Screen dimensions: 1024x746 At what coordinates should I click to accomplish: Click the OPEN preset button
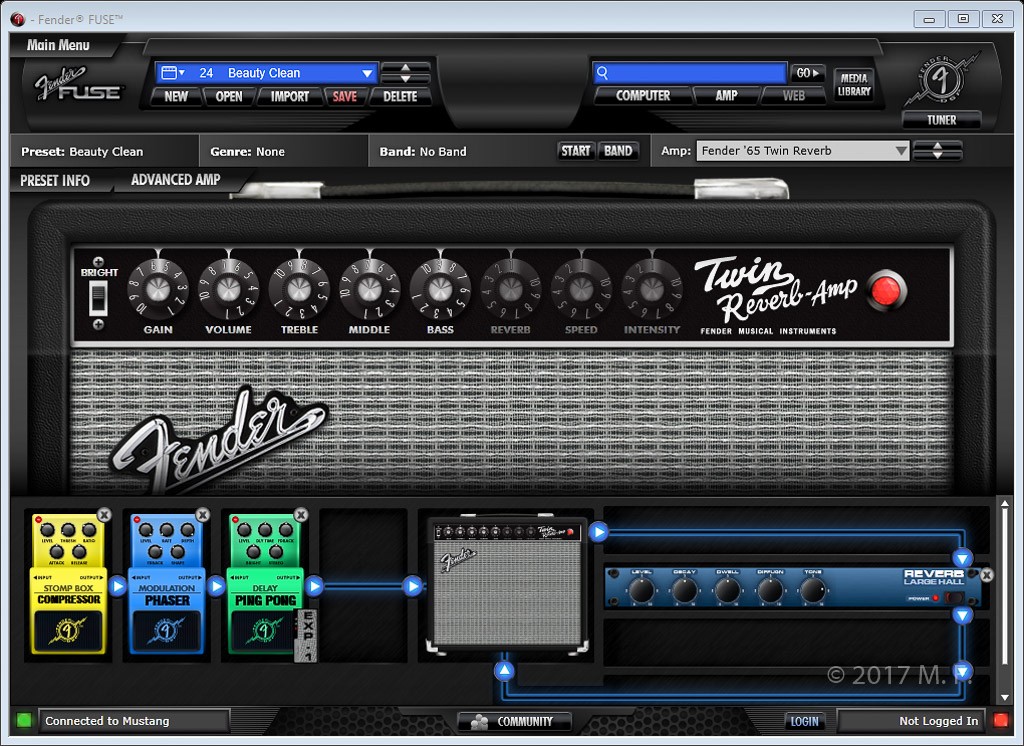click(x=229, y=96)
